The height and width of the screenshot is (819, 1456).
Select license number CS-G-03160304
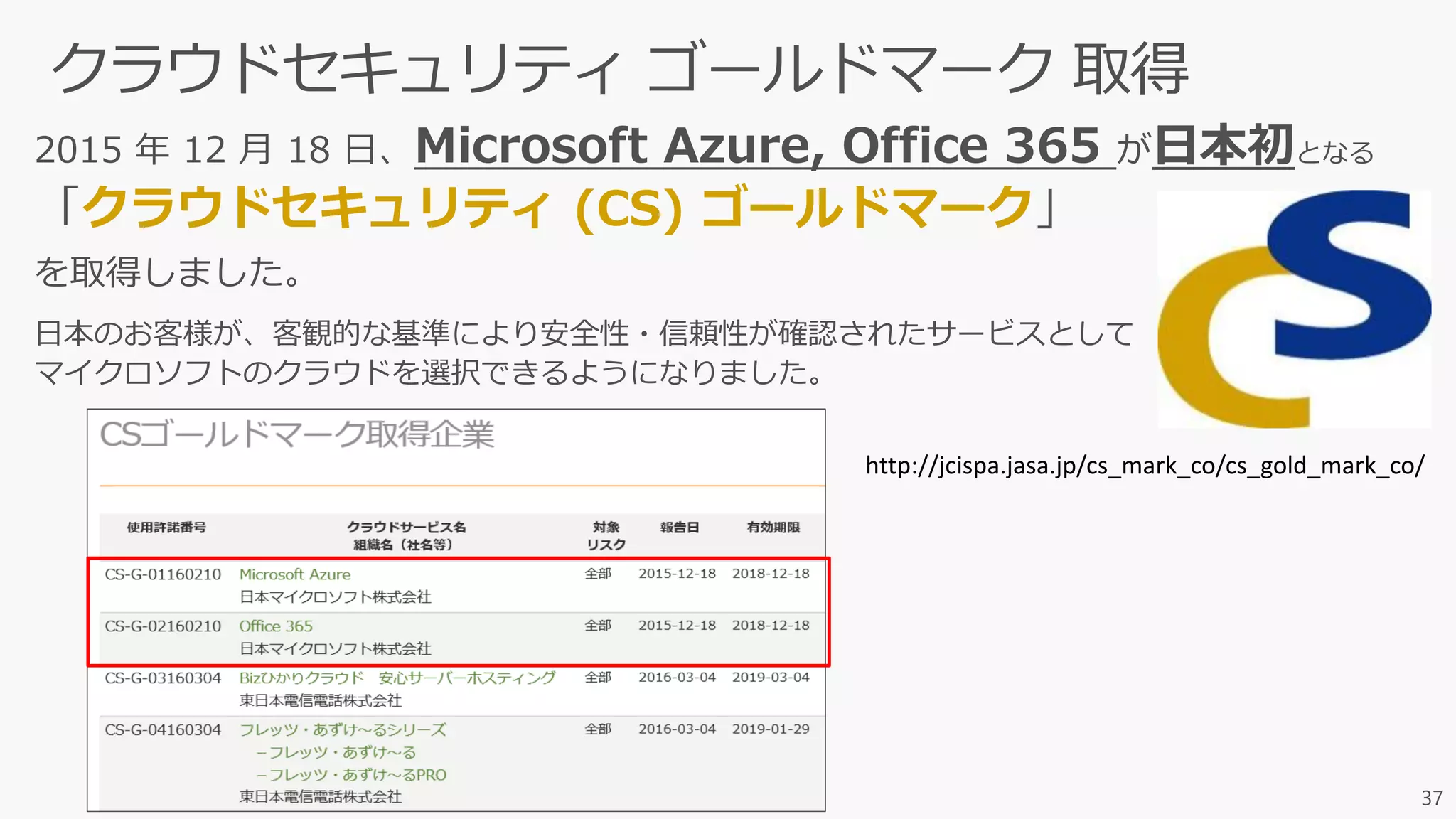click(x=163, y=678)
